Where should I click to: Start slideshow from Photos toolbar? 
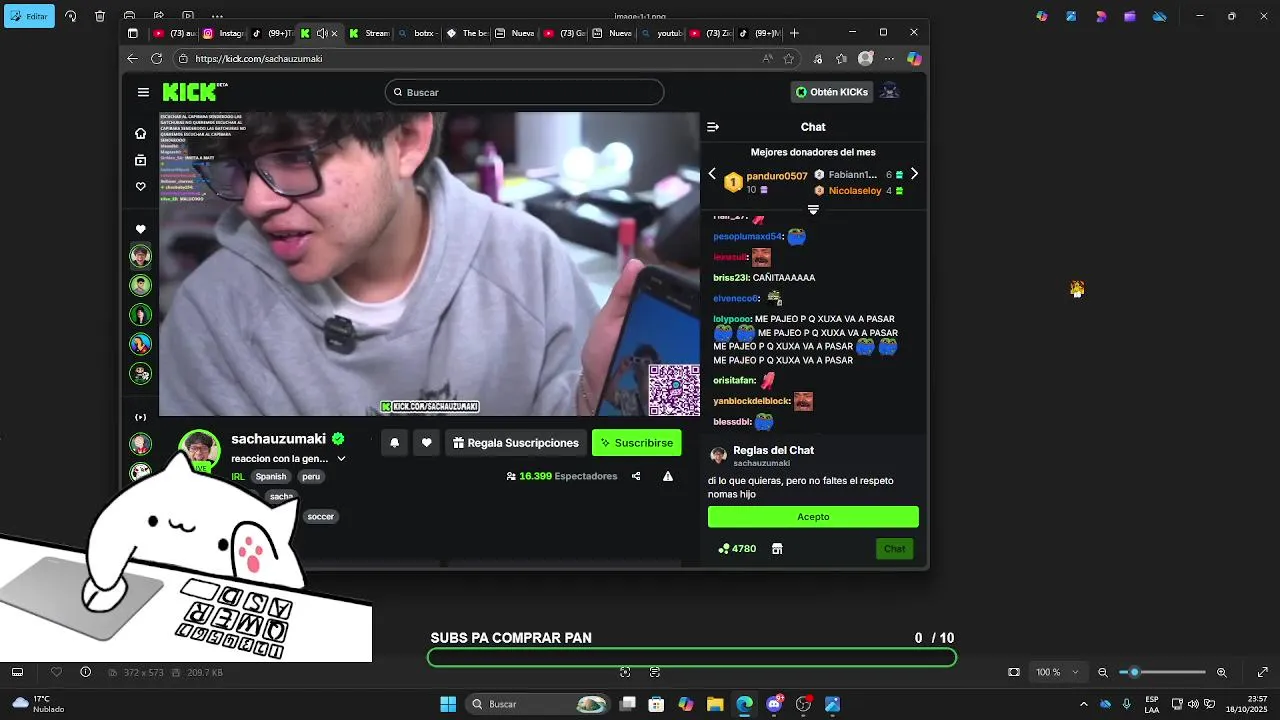pos(189,16)
